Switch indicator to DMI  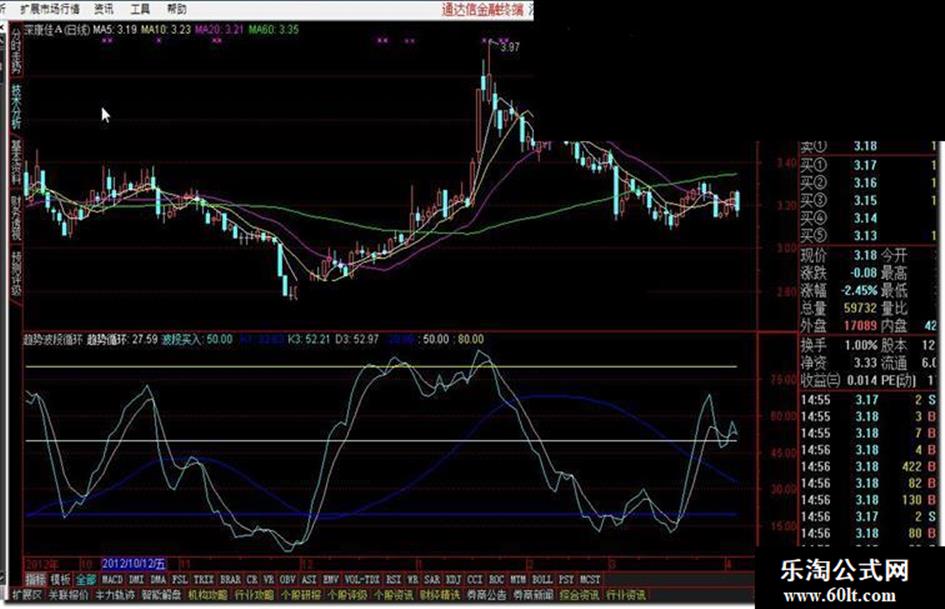click(136, 579)
